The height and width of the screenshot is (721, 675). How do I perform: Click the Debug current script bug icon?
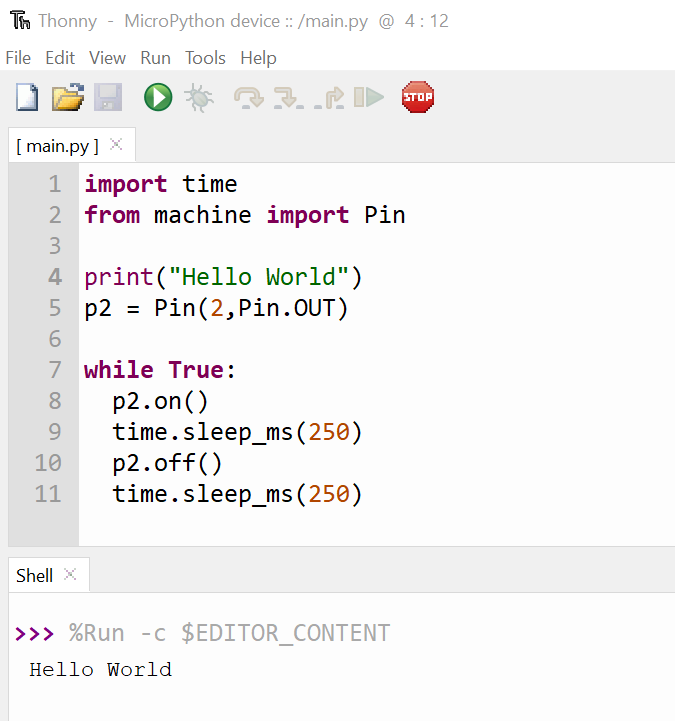coord(198,97)
